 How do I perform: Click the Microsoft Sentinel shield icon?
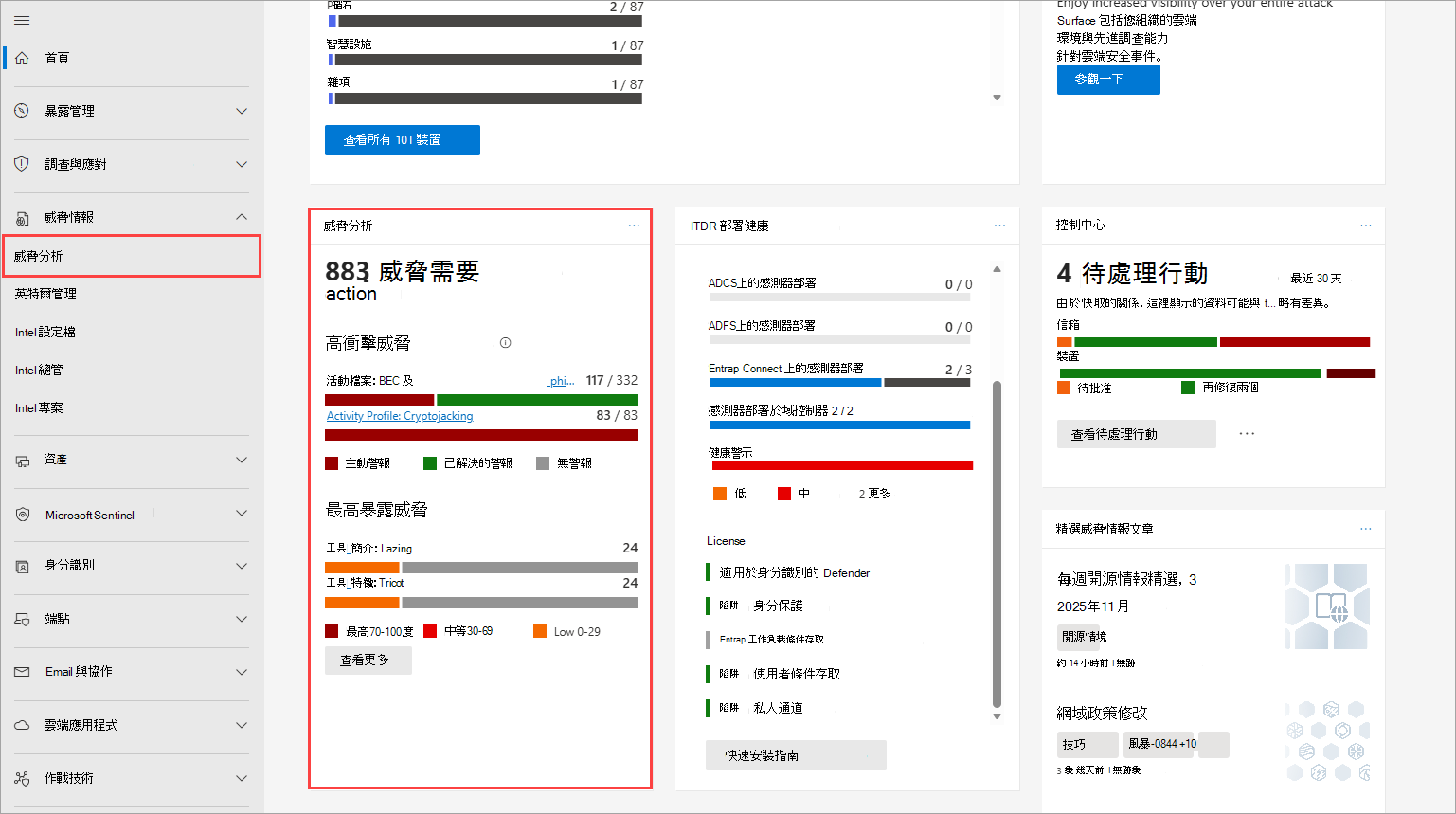click(x=22, y=515)
